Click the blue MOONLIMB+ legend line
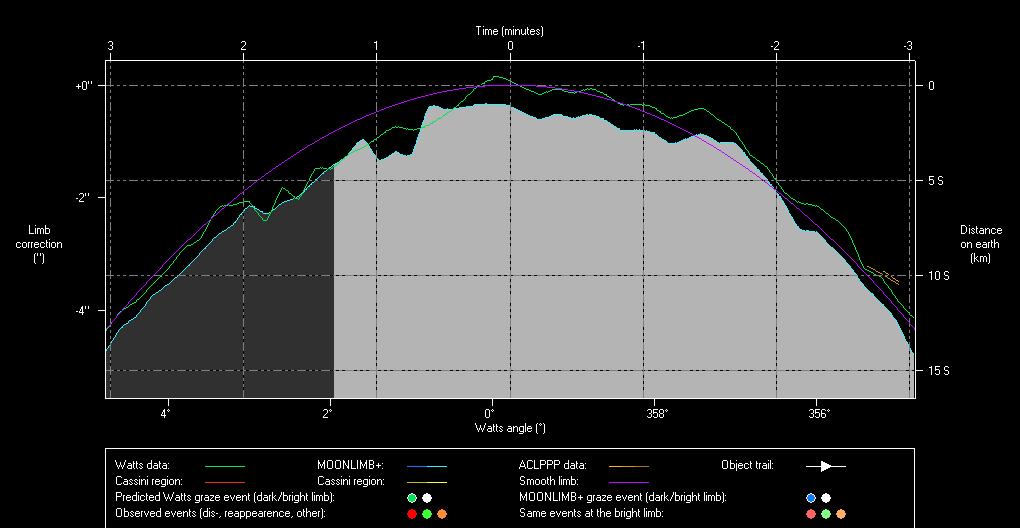 pyautogui.click(x=426, y=466)
